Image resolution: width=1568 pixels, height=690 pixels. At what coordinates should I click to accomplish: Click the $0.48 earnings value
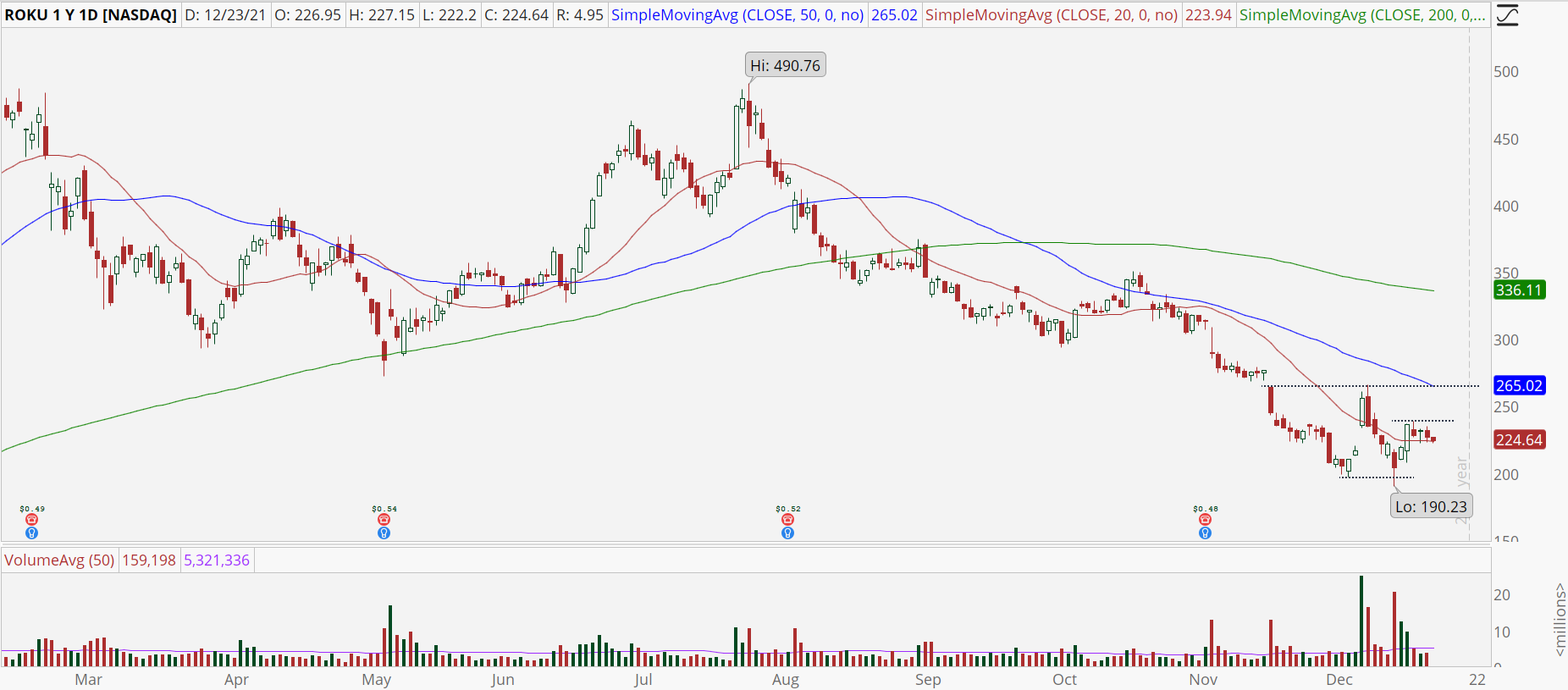coord(1206,509)
